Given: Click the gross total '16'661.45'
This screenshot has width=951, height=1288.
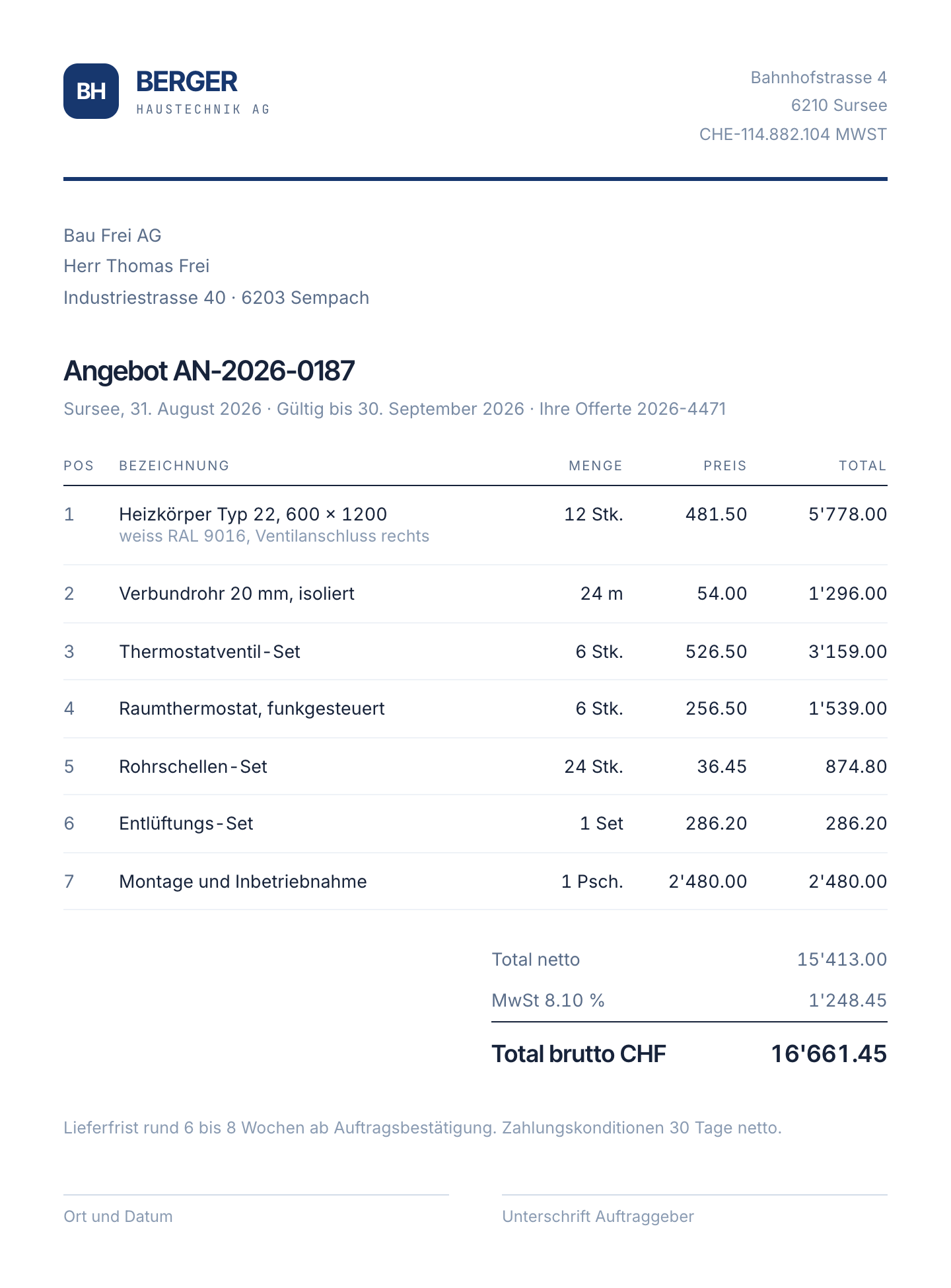Looking at the screenshot, I should 829,1054.
